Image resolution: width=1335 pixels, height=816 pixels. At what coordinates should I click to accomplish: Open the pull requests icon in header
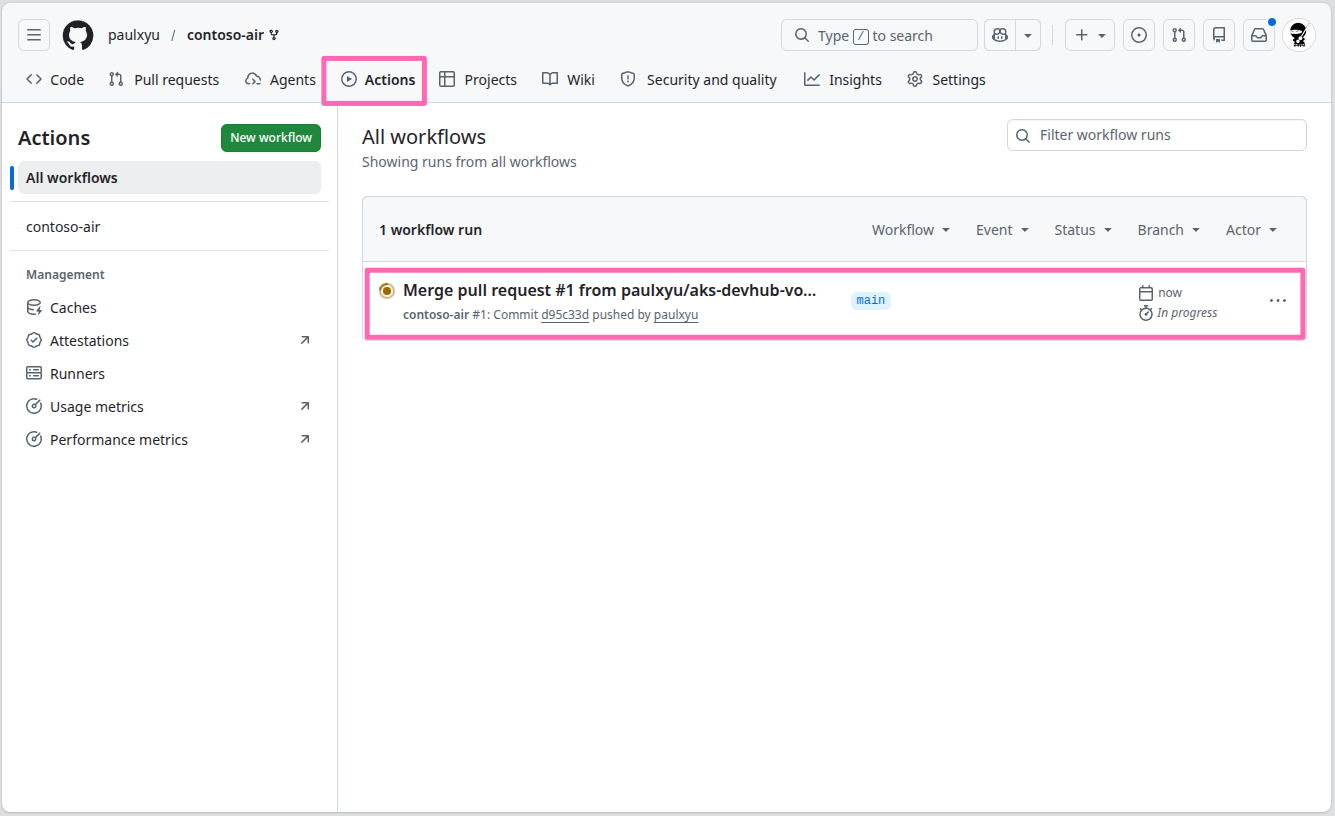coord(1179,35)
